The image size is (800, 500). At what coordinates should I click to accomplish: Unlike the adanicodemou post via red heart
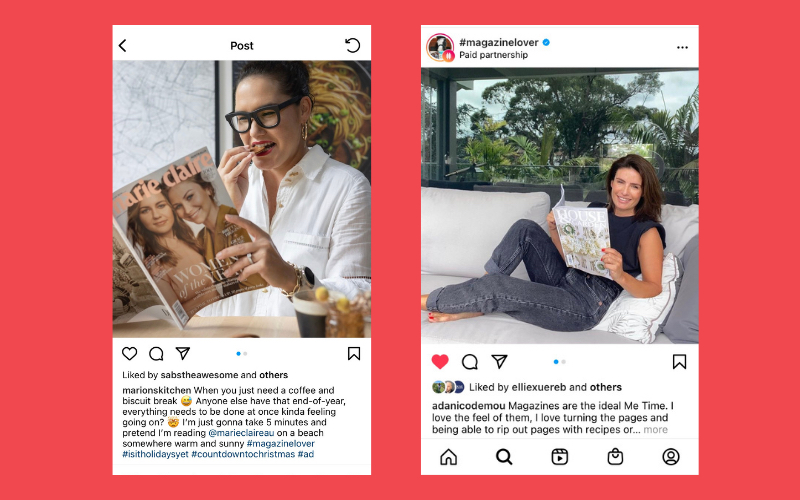440,362
